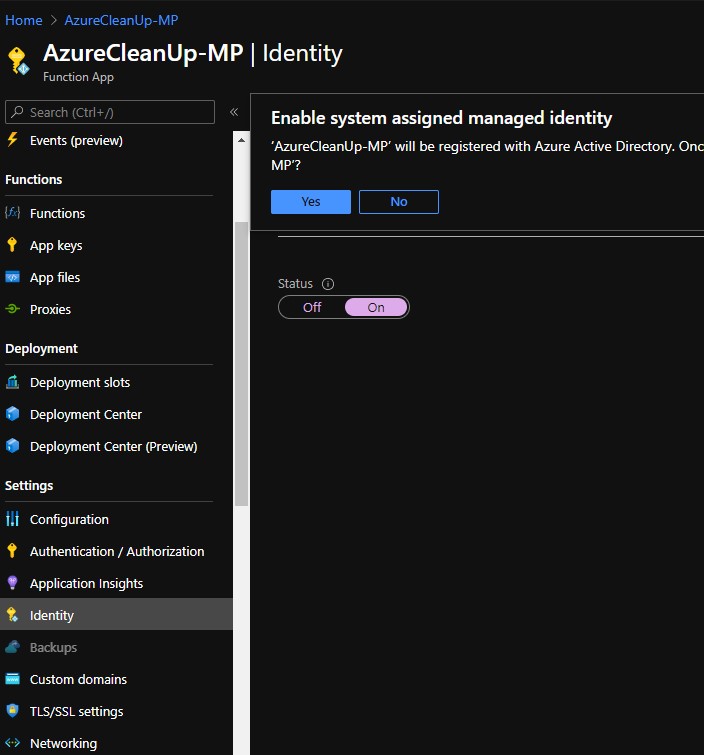
Task: Click the Status info circle icon
Action: [328, 284]
